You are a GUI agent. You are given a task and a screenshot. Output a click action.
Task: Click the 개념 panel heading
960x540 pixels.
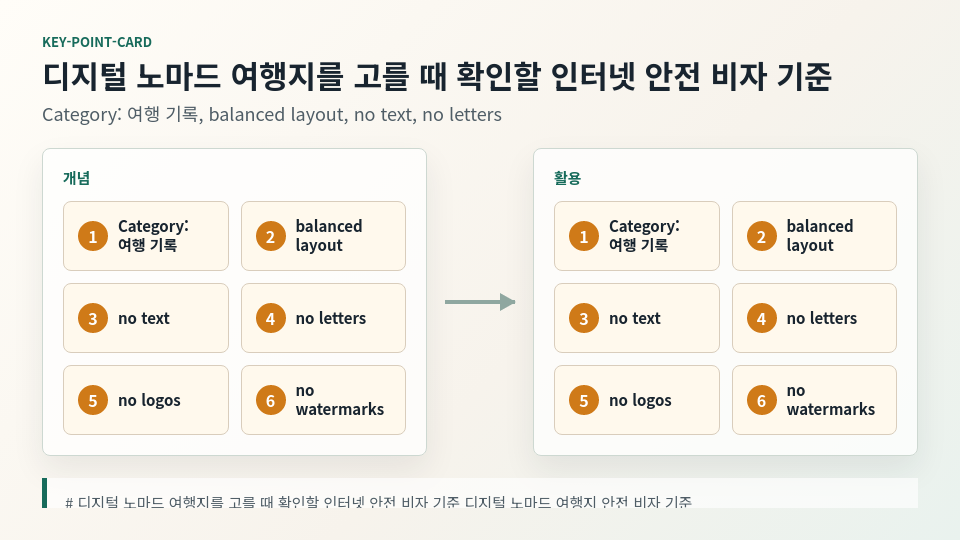tap(77, 178)
